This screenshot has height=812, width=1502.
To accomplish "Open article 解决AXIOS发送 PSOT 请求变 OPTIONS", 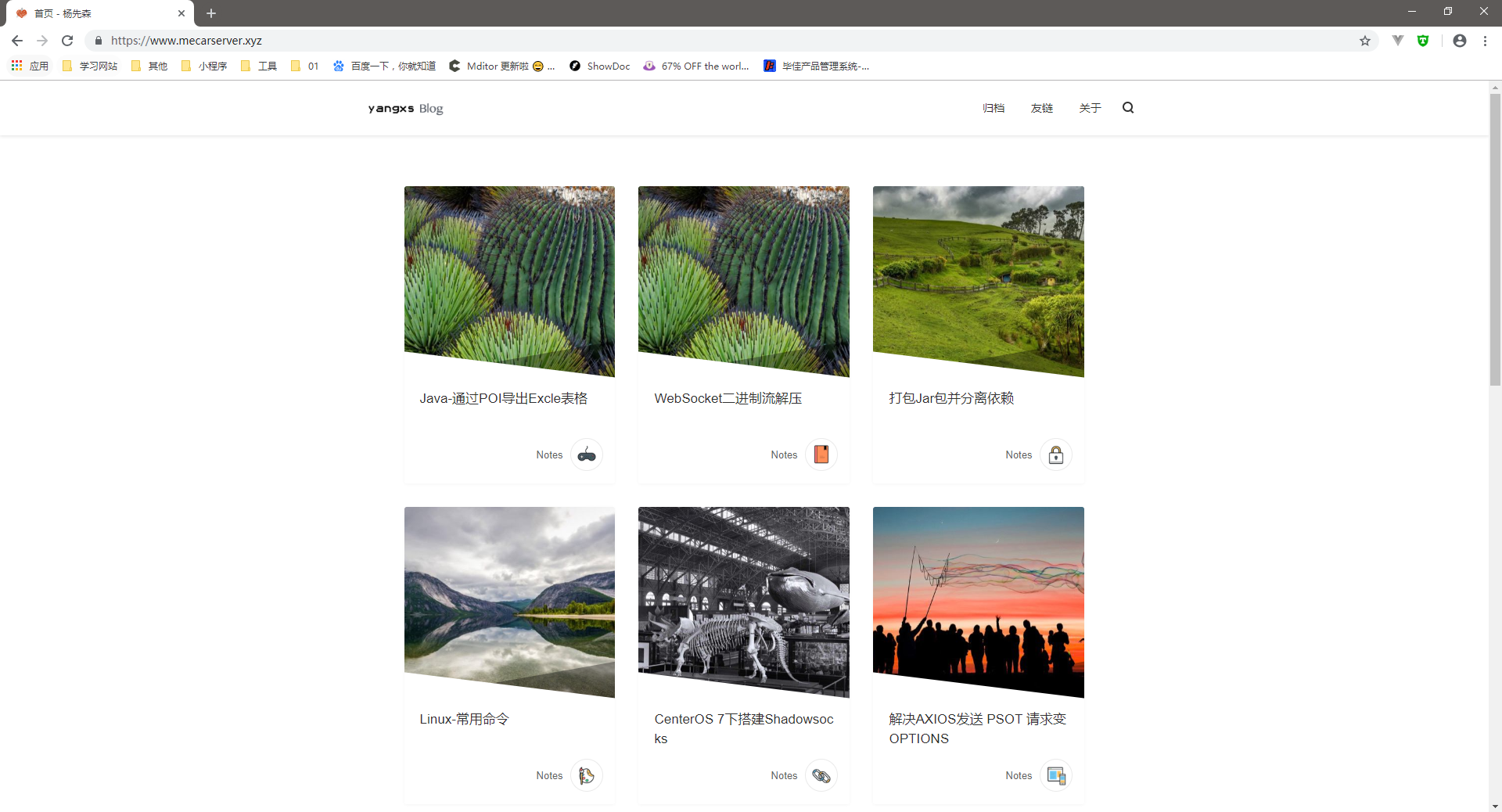I will pyautogui.click(x=977, y=728).
